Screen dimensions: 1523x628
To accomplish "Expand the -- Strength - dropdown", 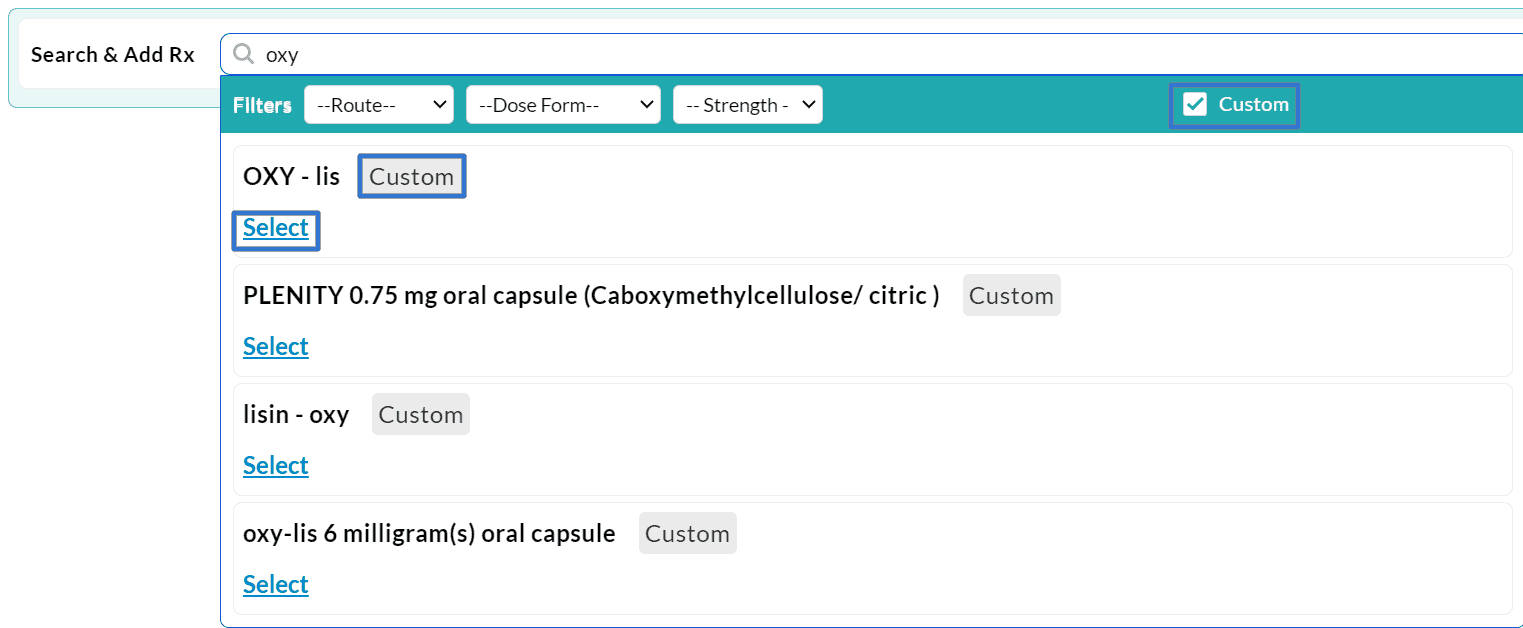I will [747, 103].
